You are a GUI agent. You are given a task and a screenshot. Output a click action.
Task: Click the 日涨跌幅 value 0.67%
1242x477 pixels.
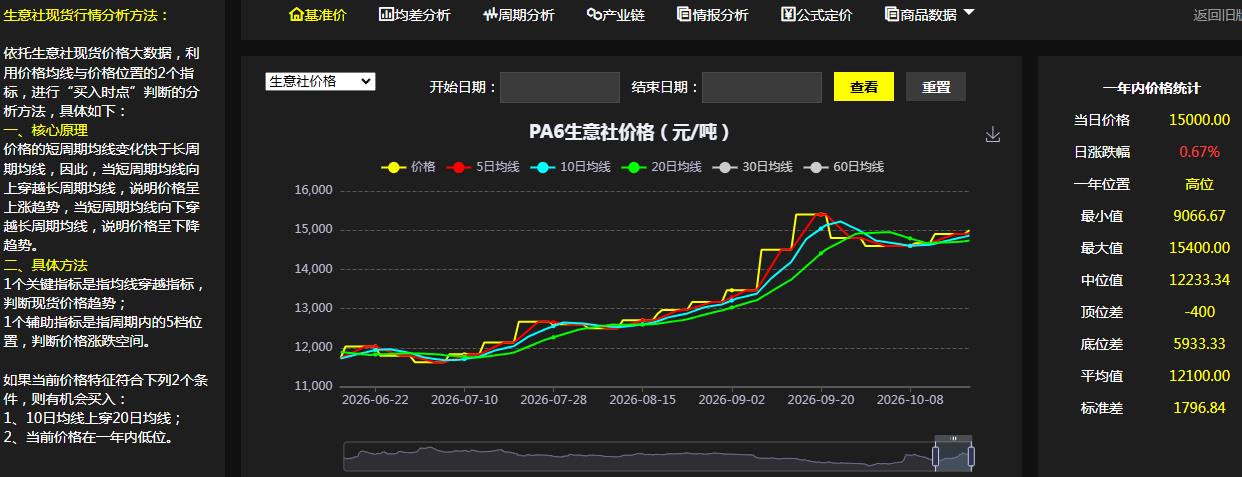[x=1199, y=152]
